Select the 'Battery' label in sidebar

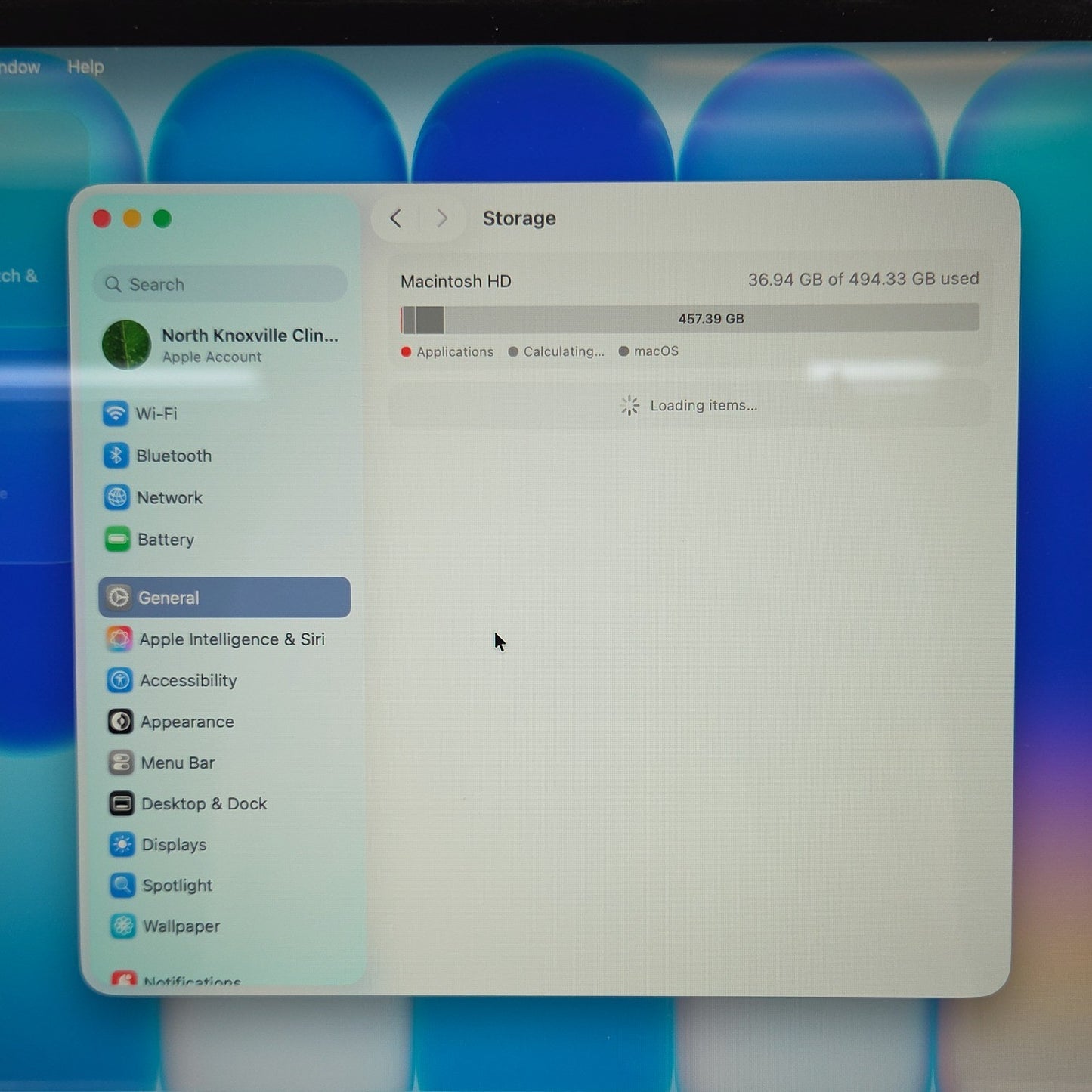166,540
